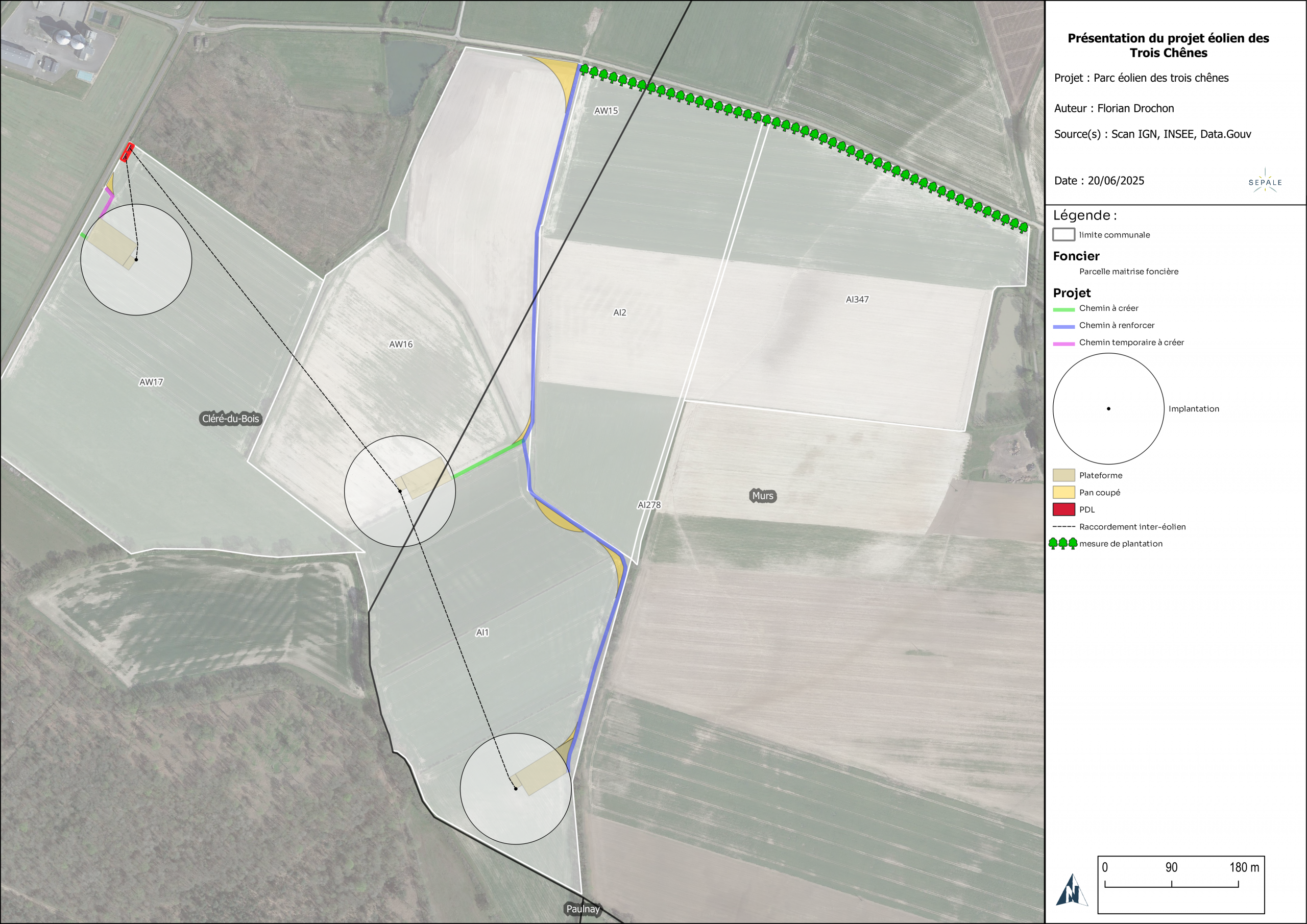The image size is (1307, 924).
Task: Click the Pan coupé yellow legend swatch
Action: click(1063, 493)
